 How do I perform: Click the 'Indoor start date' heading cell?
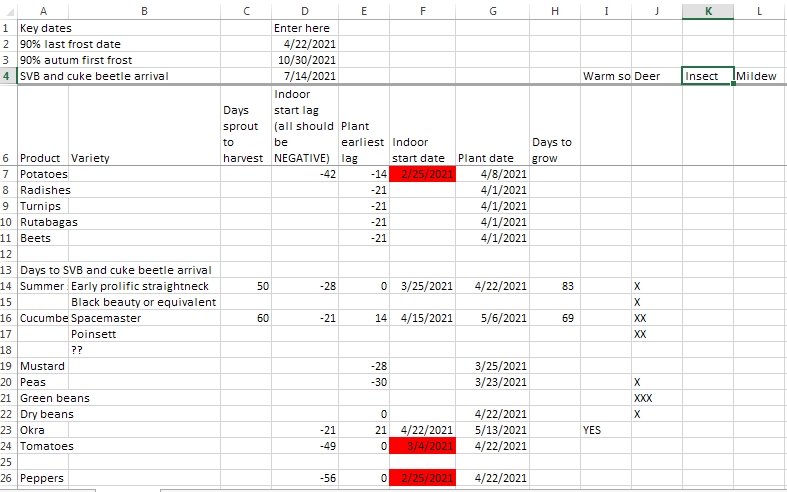(423, 126)
